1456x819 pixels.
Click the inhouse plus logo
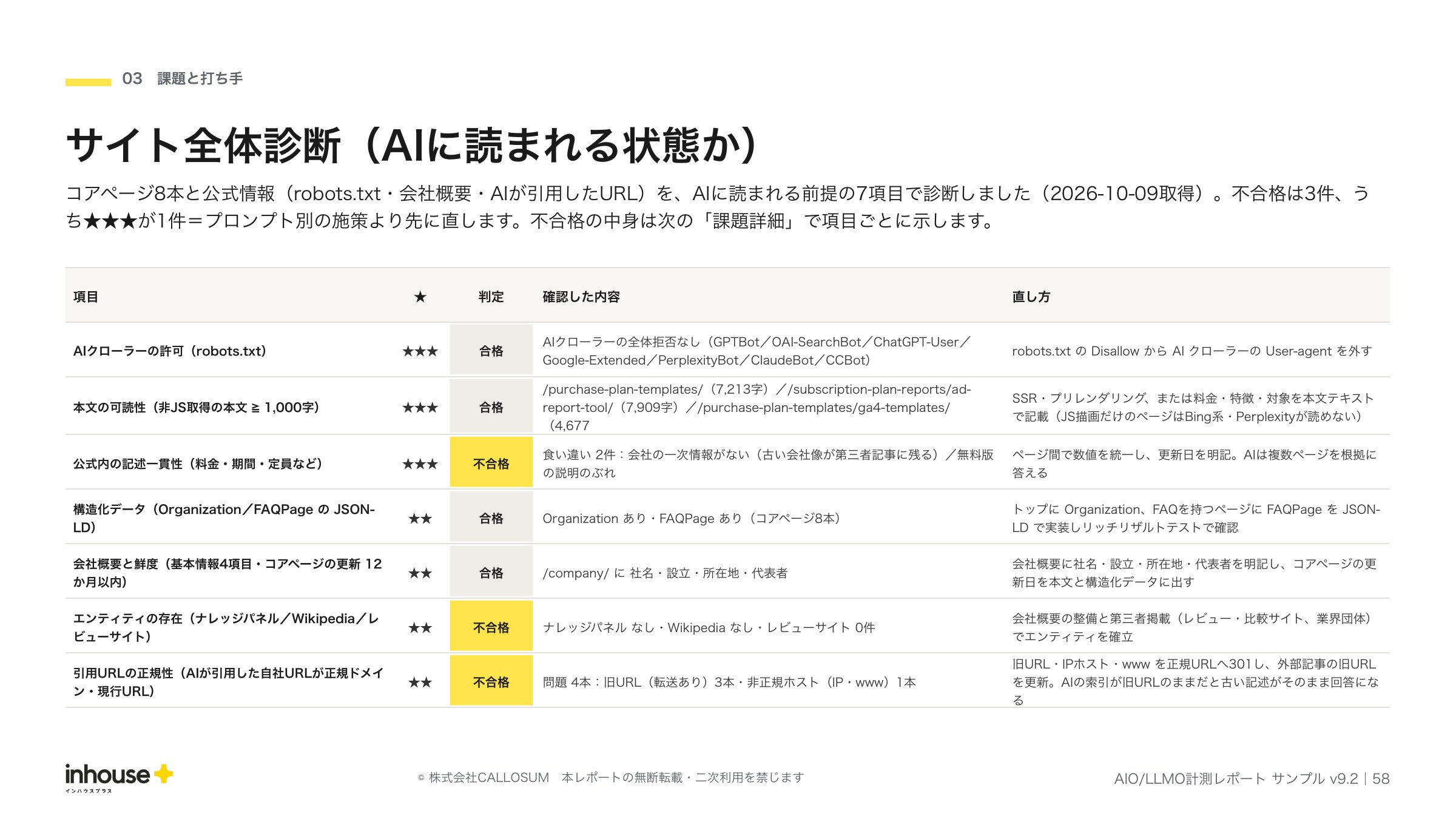click(x=119, y=778)
